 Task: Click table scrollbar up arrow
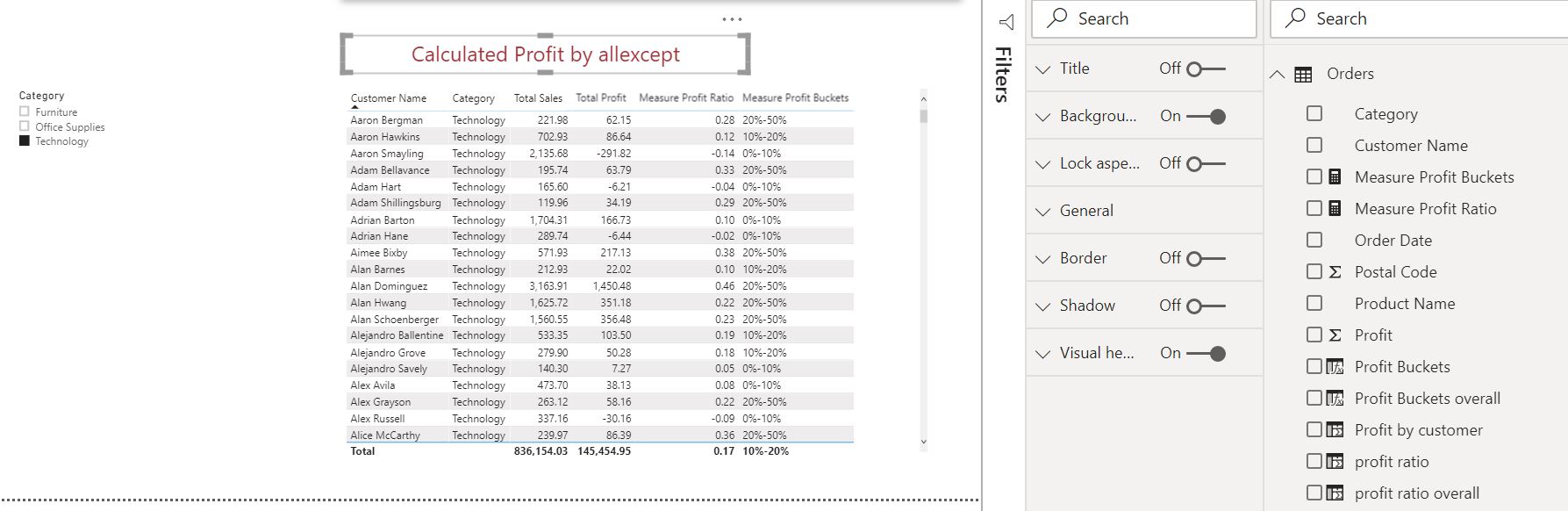(x=923, y=98)
